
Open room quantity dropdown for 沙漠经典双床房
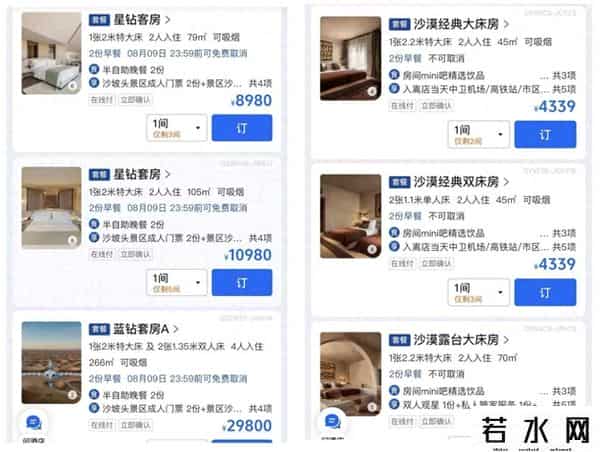point(479,292)
